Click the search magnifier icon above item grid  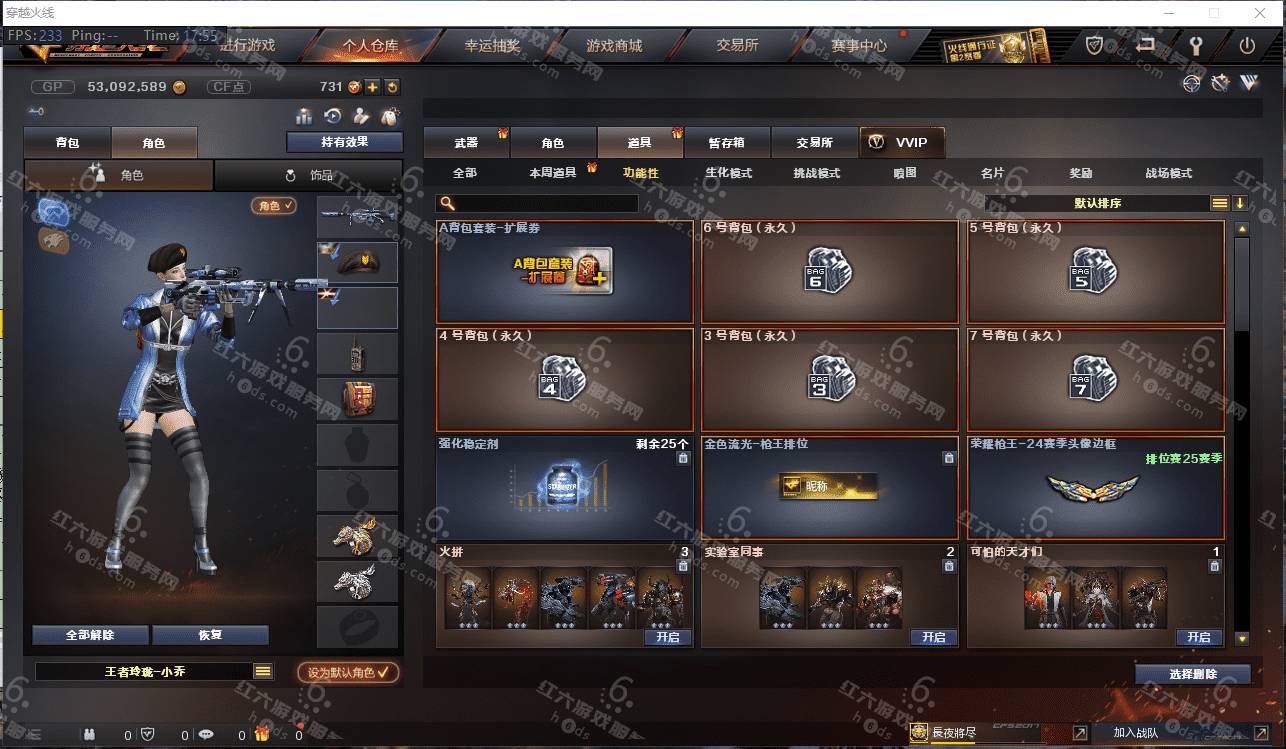(448, 204)
